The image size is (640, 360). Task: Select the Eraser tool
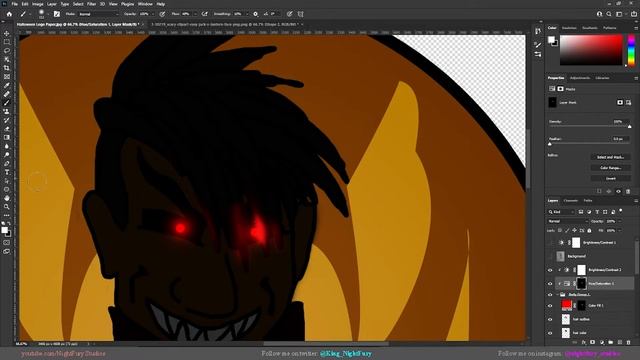coord(7,129)
